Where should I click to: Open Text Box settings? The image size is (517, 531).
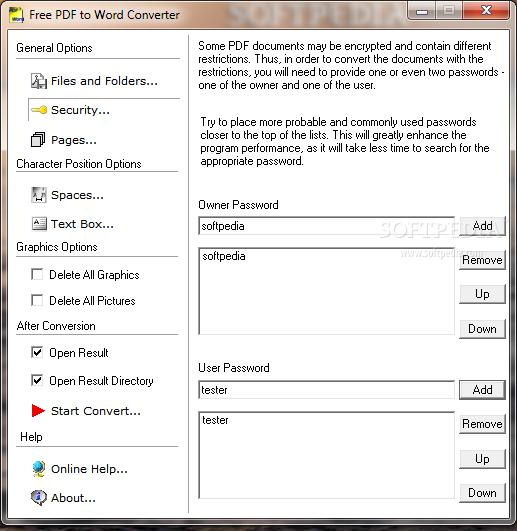click(82, 224)
